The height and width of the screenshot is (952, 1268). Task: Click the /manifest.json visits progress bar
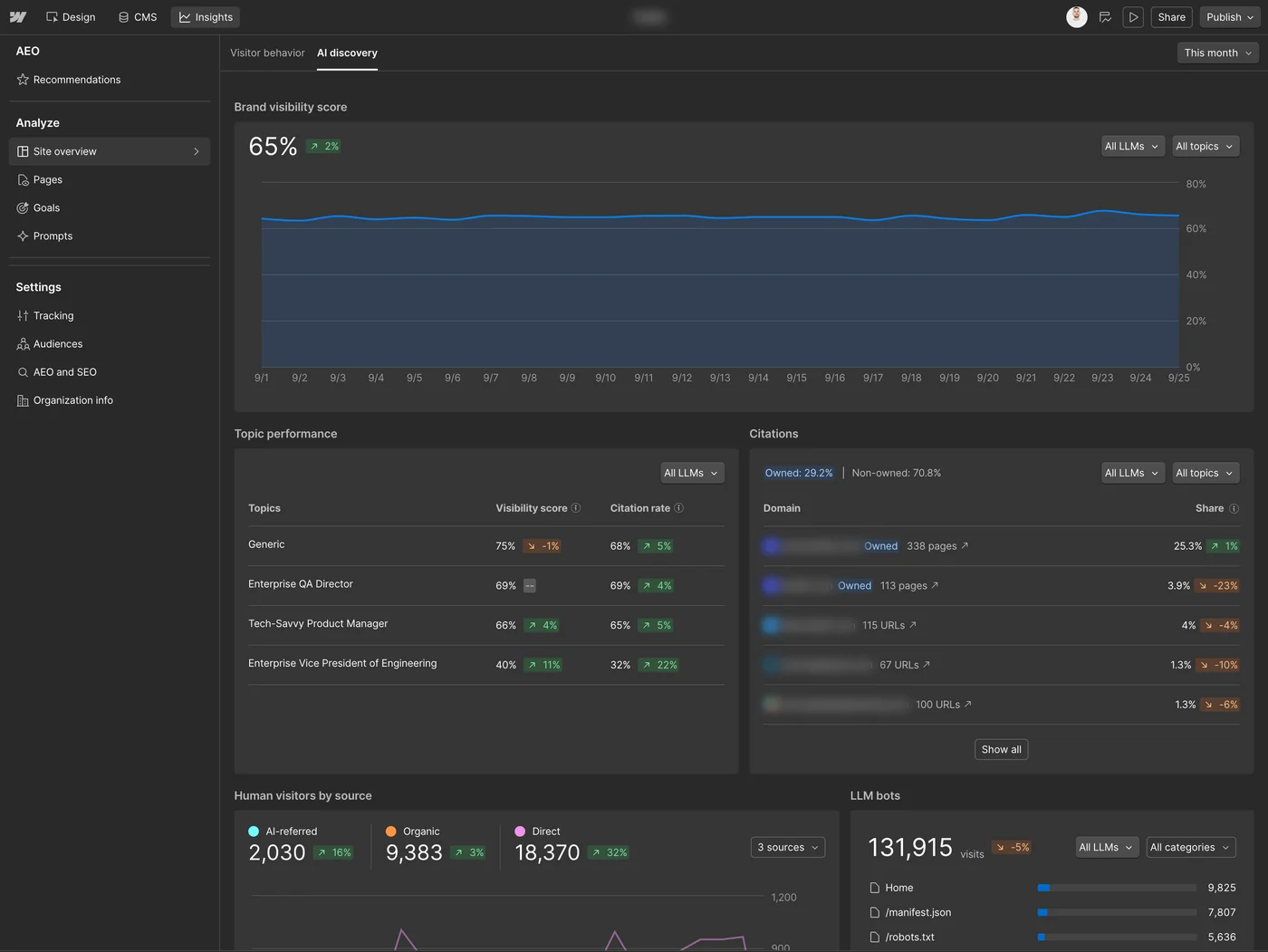click(x=1117, y=912)
